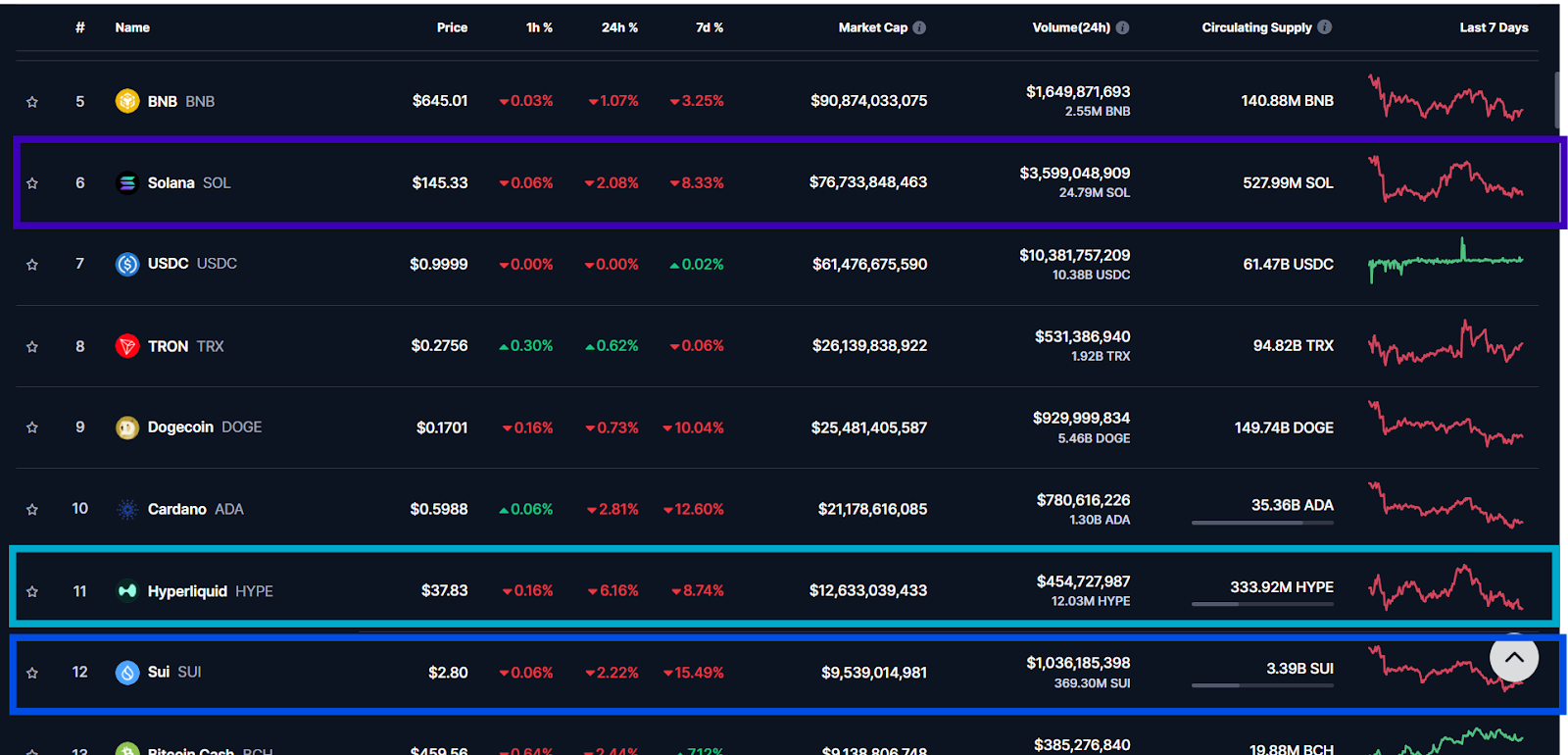Screen dimensions: 1568x755
Task: Click BNB market cap $90,874,033,075
Action: [x=869, y=100]
